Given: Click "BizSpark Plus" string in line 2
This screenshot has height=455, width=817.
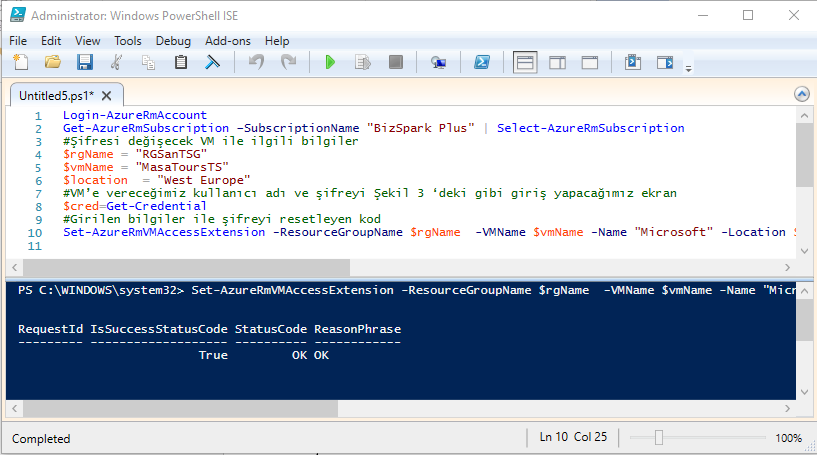Looking at the screenshot, I should [420, 128].
